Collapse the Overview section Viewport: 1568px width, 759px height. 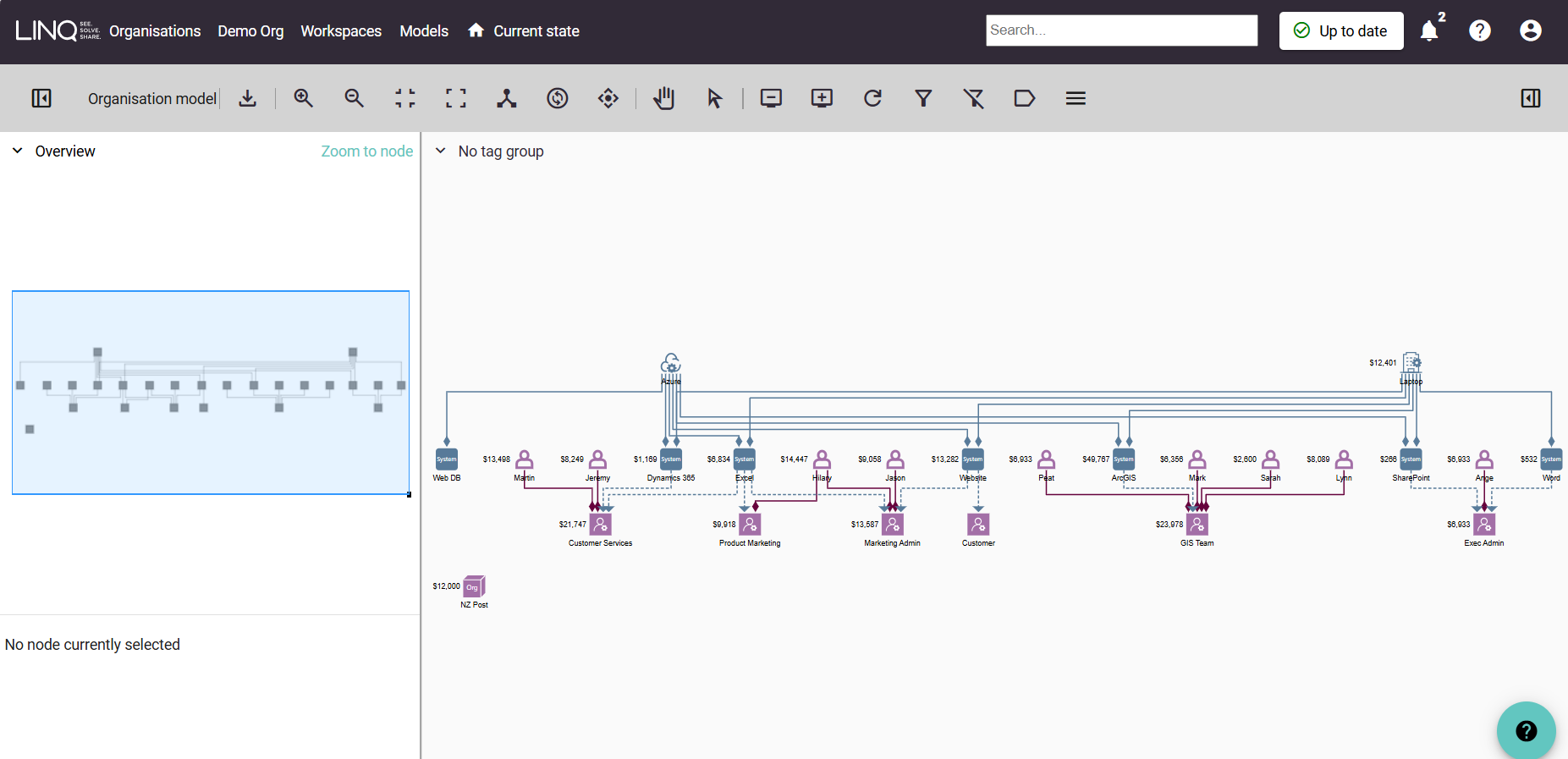tap(17, 151)
